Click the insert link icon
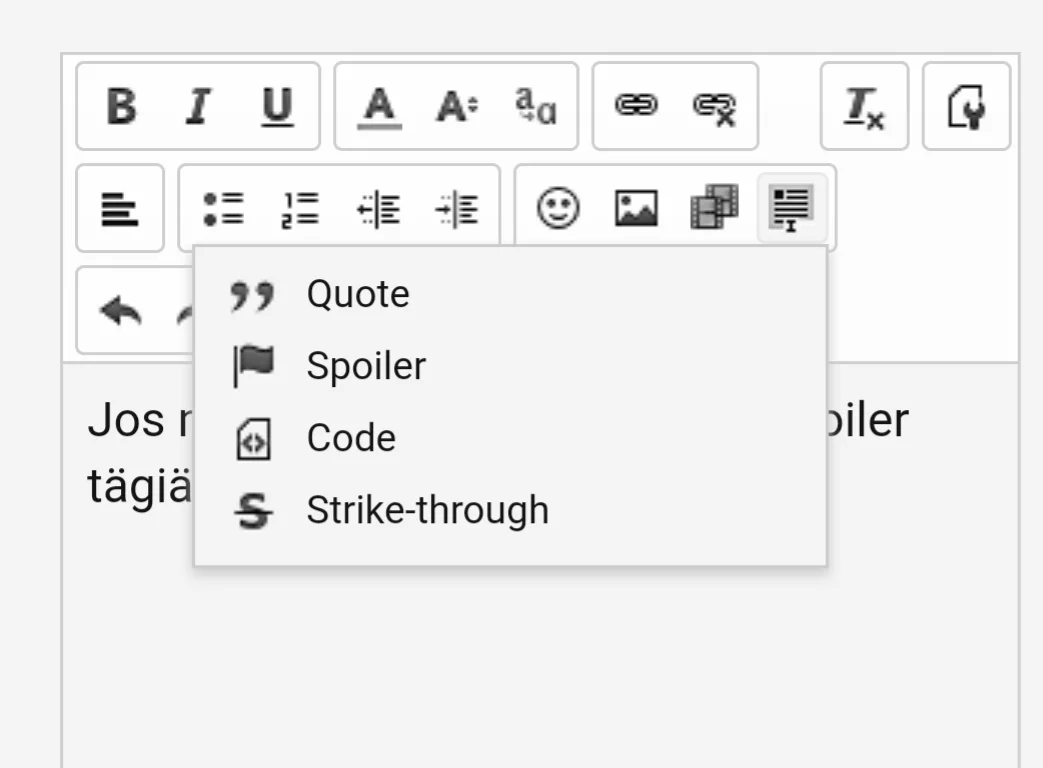The image size is (1043, 768). click(x=636, y=106)
